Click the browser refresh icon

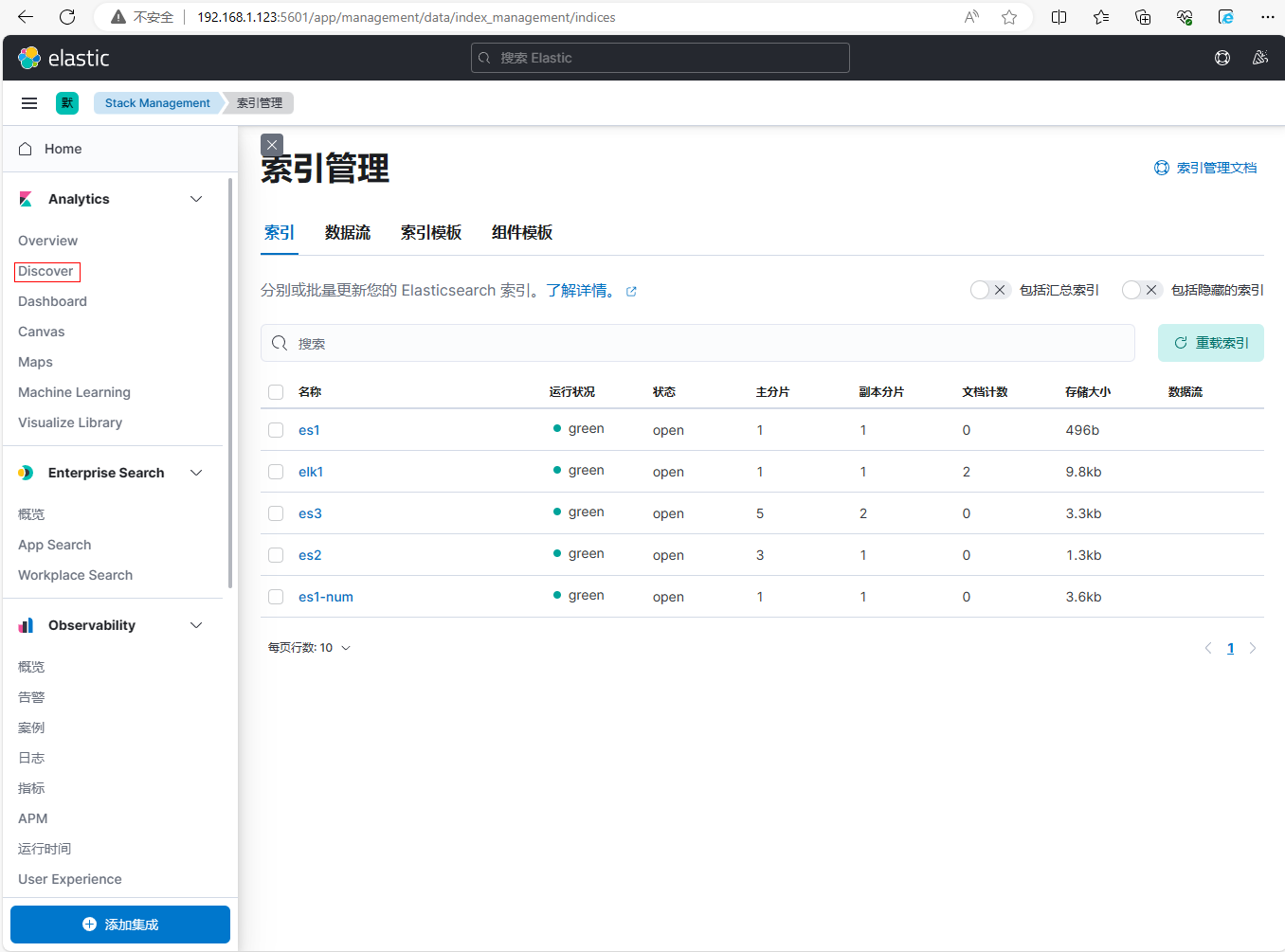point(67,17)
